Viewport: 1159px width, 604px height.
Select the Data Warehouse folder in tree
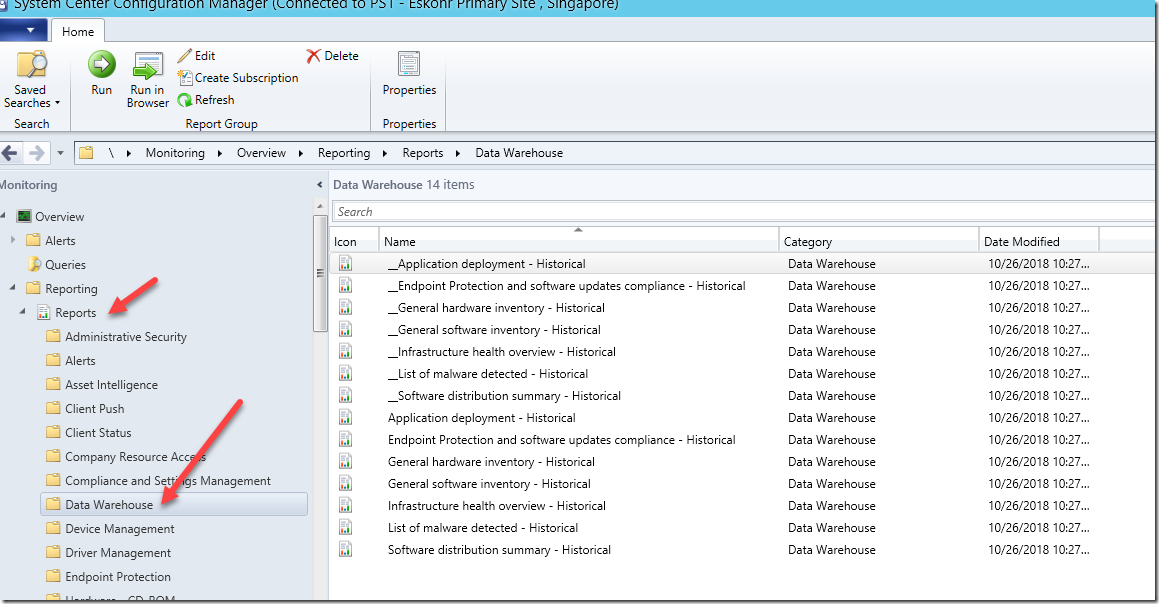[174, 504]
